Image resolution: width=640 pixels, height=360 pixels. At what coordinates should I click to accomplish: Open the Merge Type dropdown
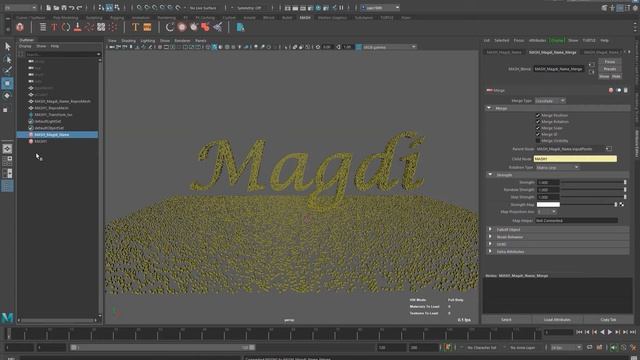pos(550,100)
